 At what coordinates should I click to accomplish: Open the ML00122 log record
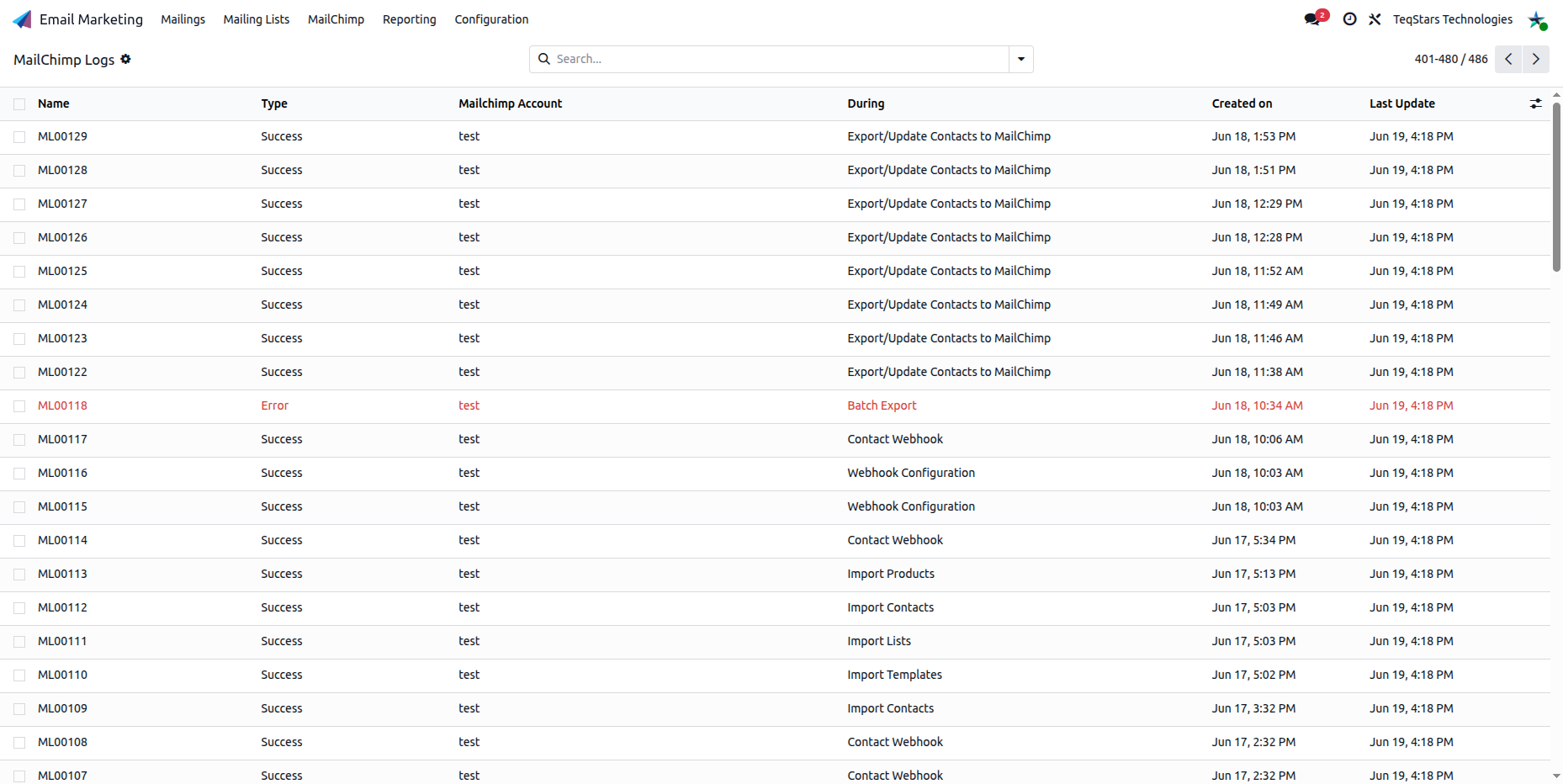pyautogui.click(x=62, y=372)
